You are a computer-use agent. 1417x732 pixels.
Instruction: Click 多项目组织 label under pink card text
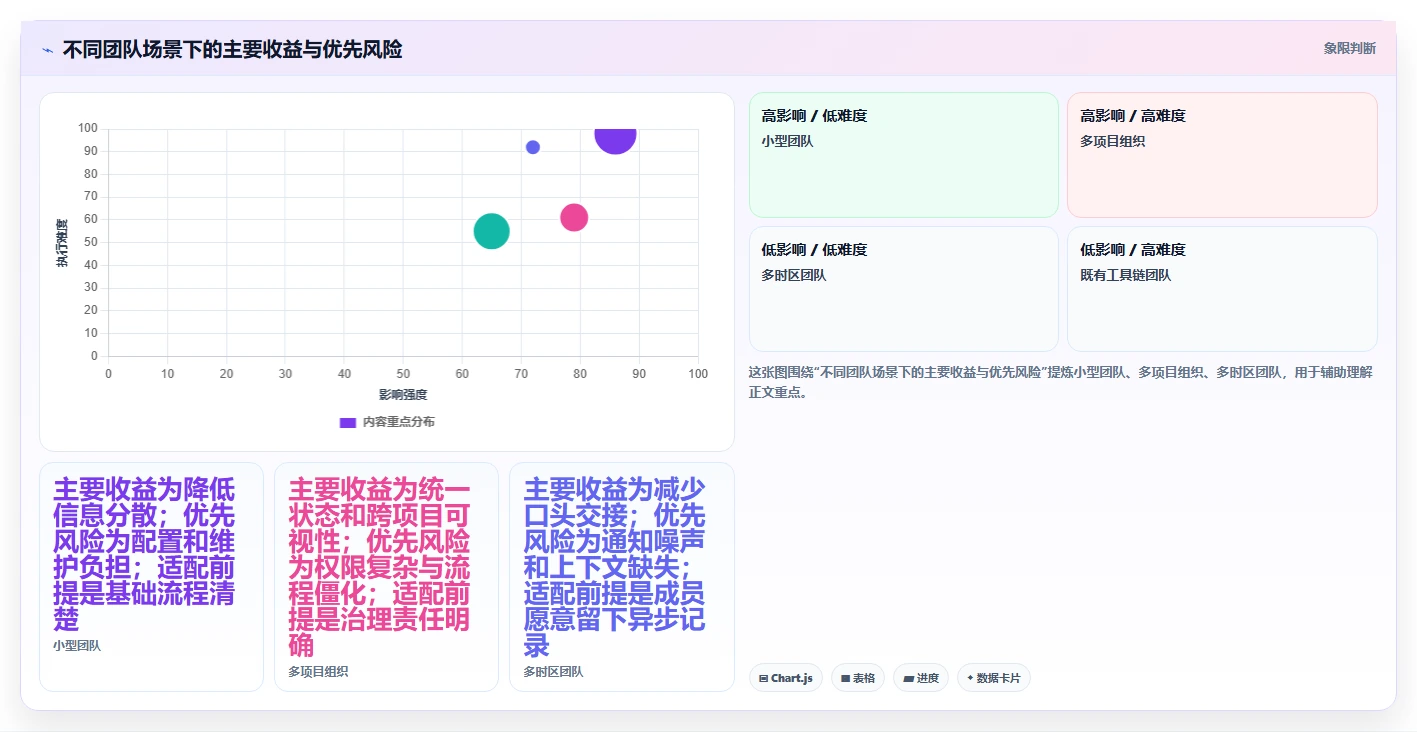point(318,672)
